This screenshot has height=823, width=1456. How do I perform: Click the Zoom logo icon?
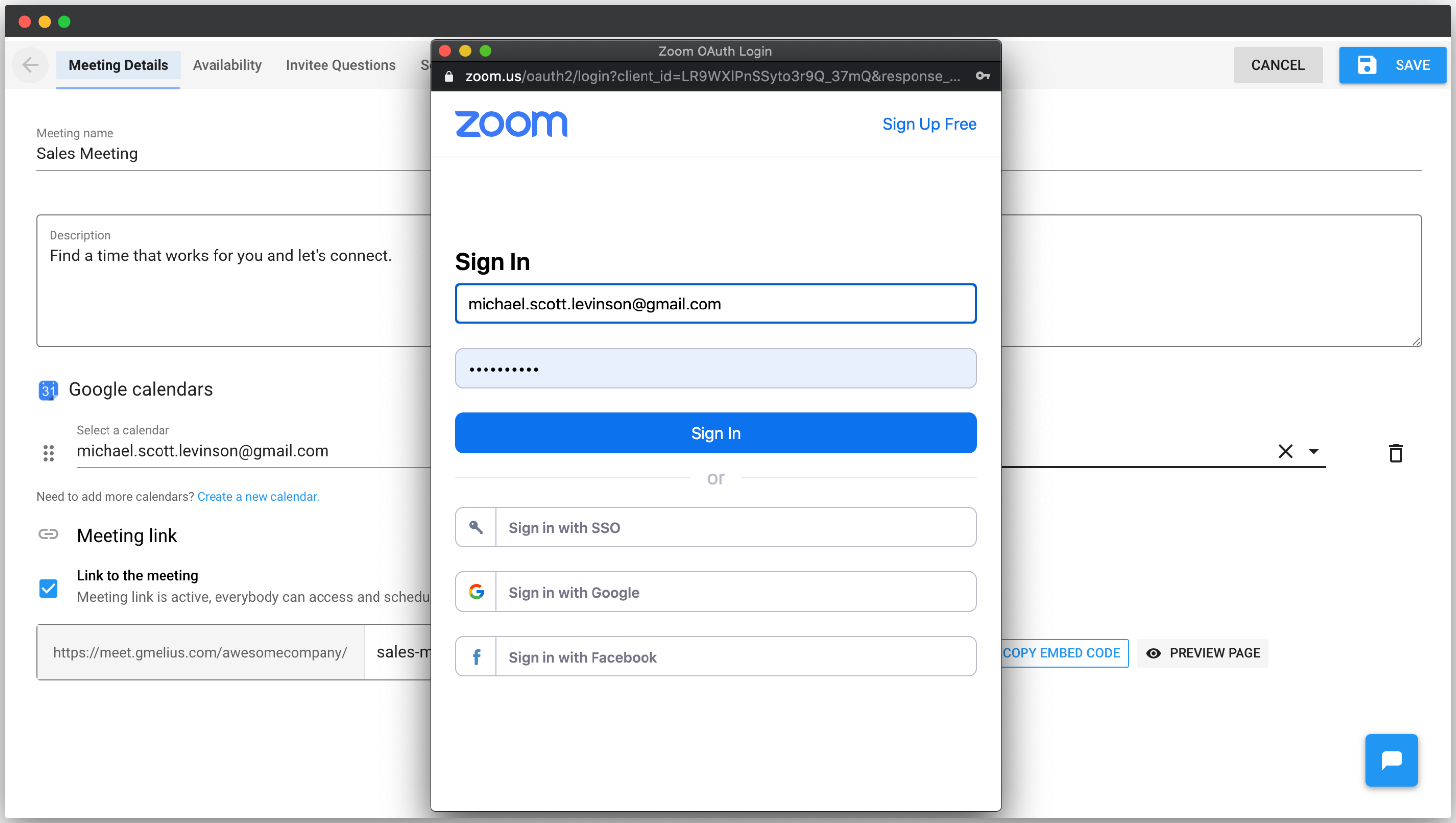tap(511, 123)
